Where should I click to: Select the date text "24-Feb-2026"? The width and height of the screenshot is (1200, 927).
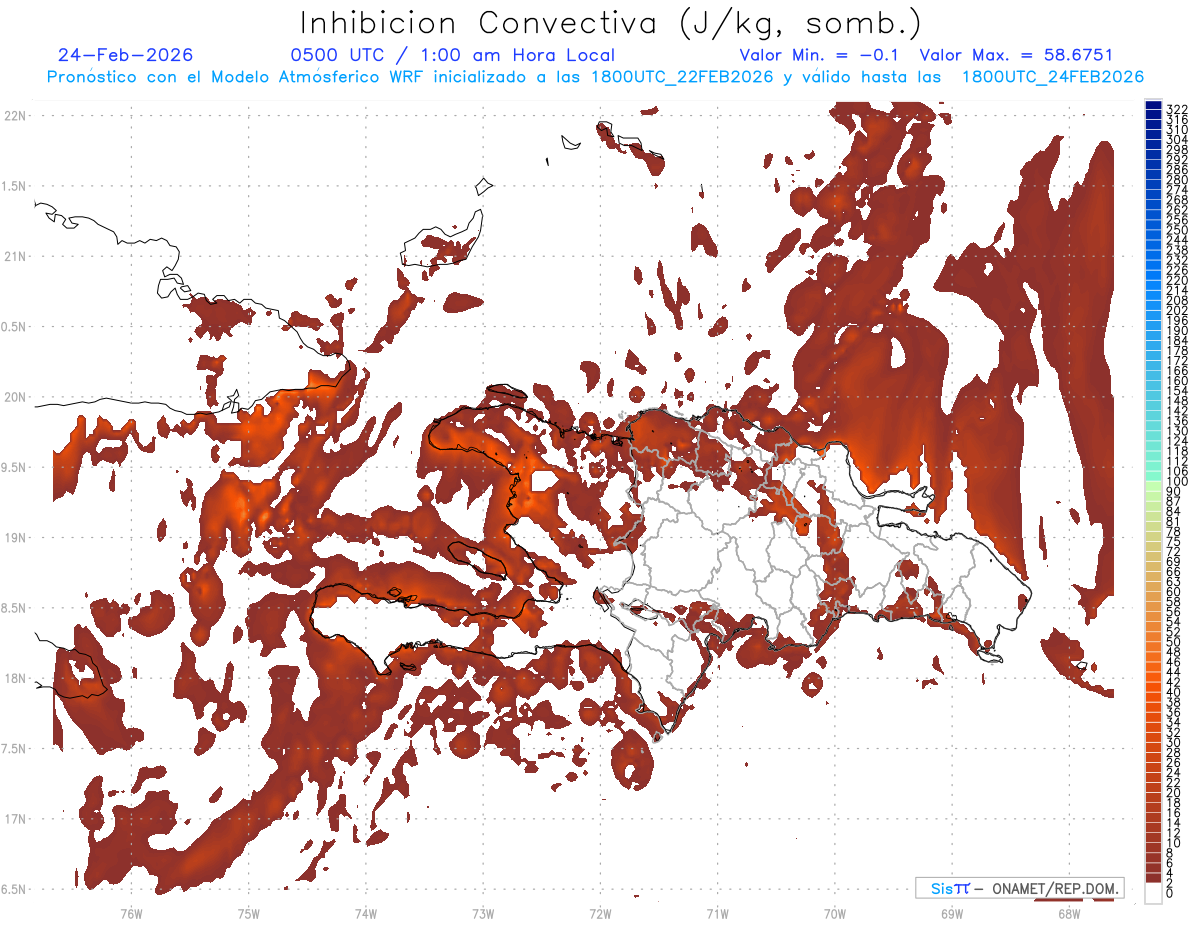(126, 55)
